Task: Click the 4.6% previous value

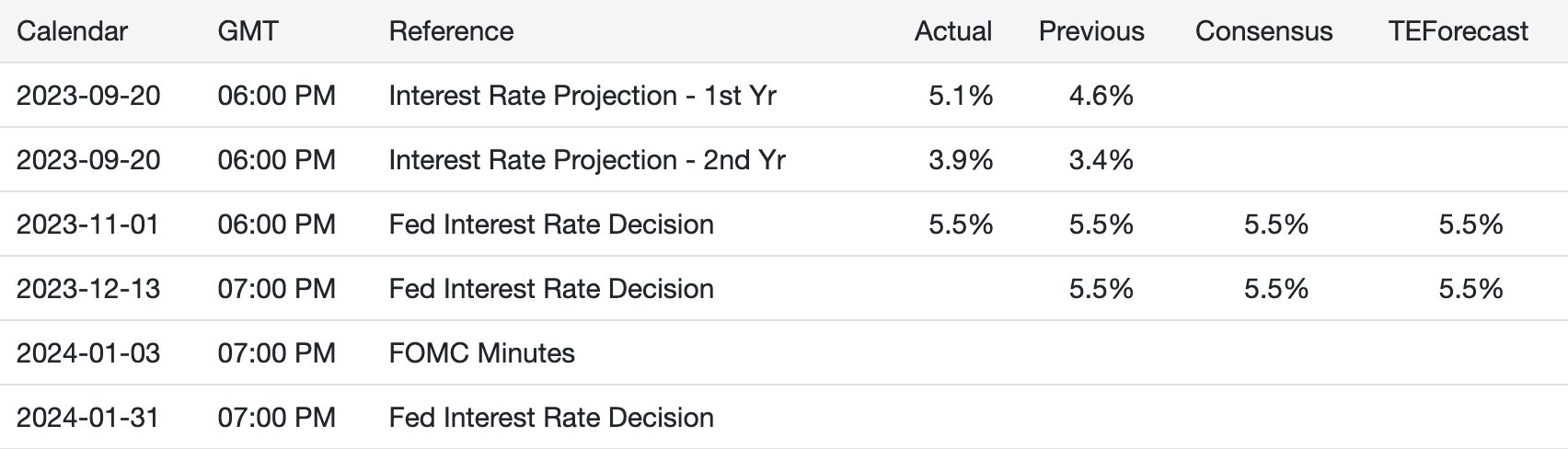Action: pos(1101,96)
